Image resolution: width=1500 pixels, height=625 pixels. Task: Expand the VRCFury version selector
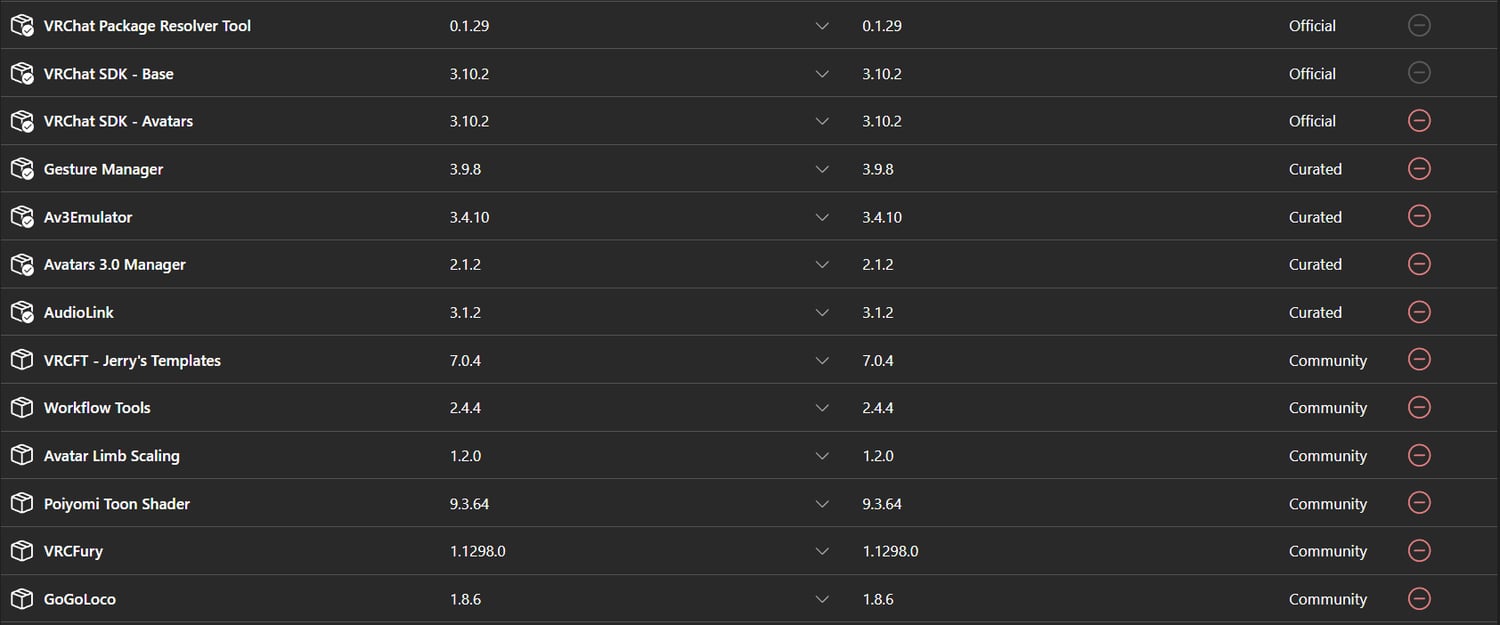[822, 551]
